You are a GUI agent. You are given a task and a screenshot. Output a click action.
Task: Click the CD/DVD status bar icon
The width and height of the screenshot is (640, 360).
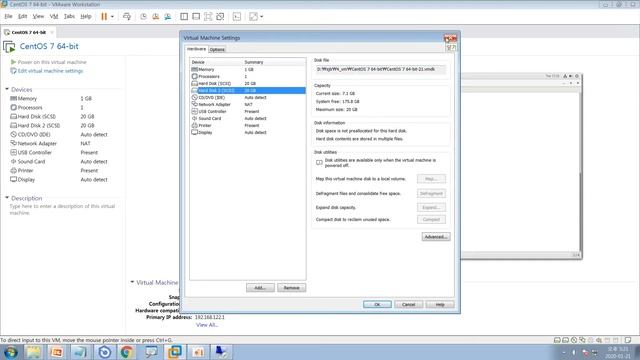click(574, 340)
